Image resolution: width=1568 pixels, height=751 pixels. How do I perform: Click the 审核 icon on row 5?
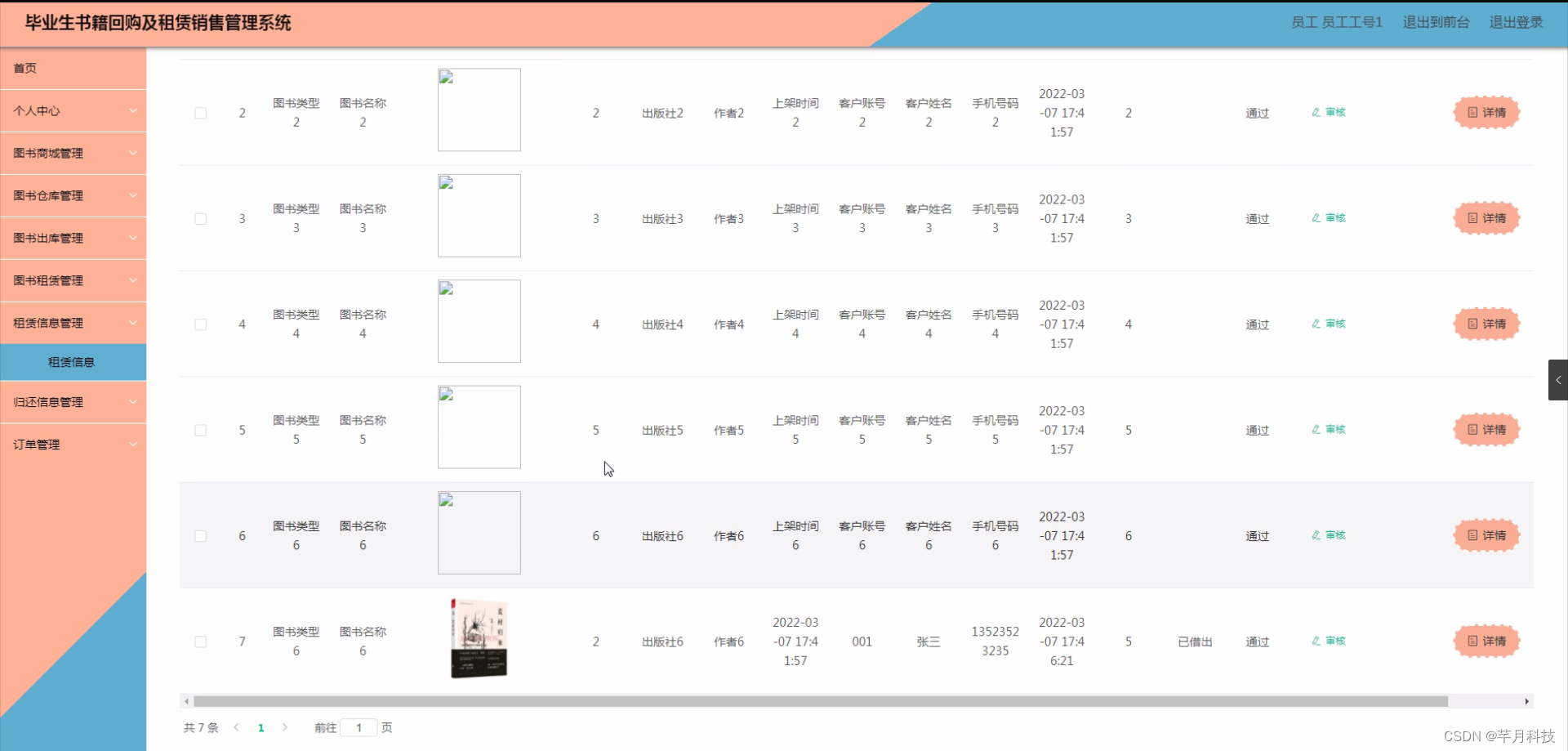[x=1329, y=429]
